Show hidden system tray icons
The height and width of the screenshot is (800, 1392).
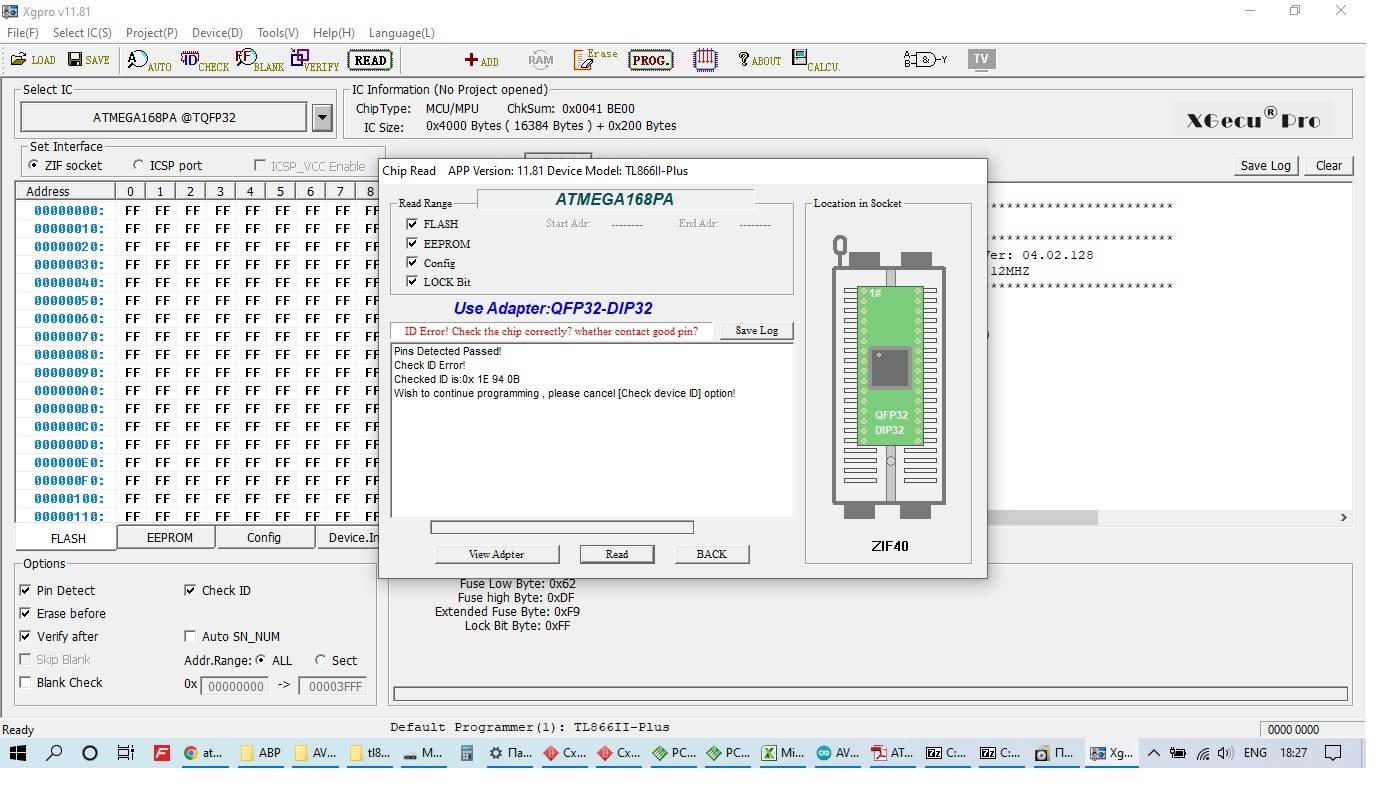point(1153,753)
